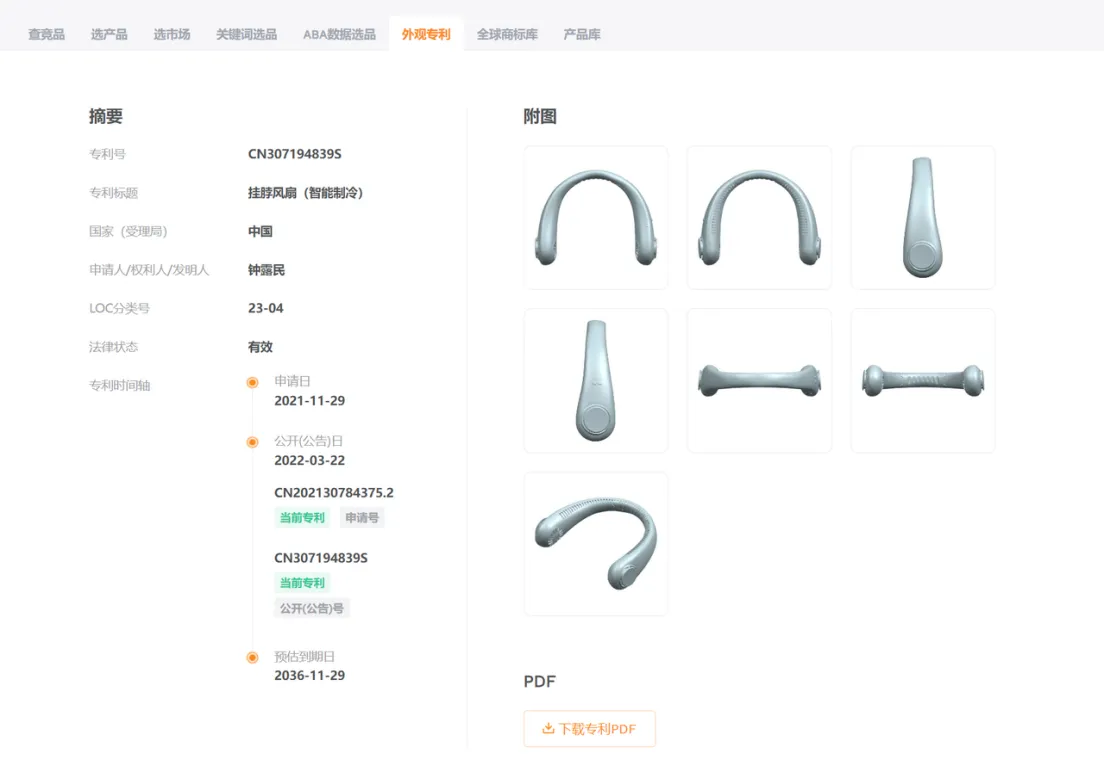The image size is (1104, 772).
Task: Click the 下载专利PDF button
Action: [x=590, y=729]
